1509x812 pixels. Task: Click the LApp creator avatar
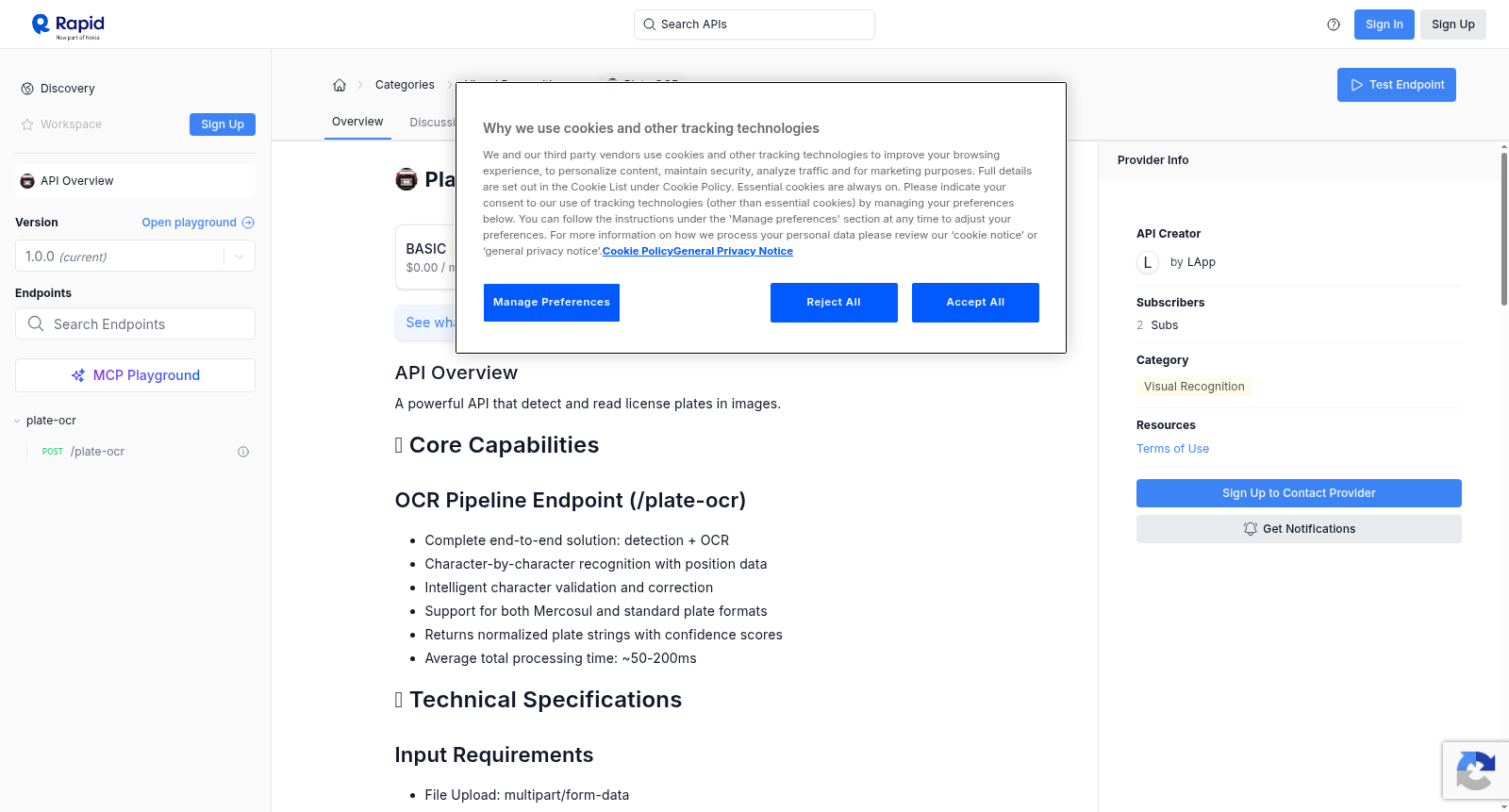point(1148,262)
